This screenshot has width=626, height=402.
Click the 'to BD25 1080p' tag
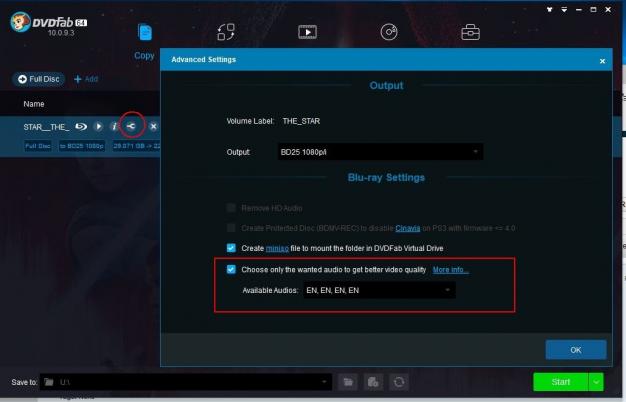(82, 146)
